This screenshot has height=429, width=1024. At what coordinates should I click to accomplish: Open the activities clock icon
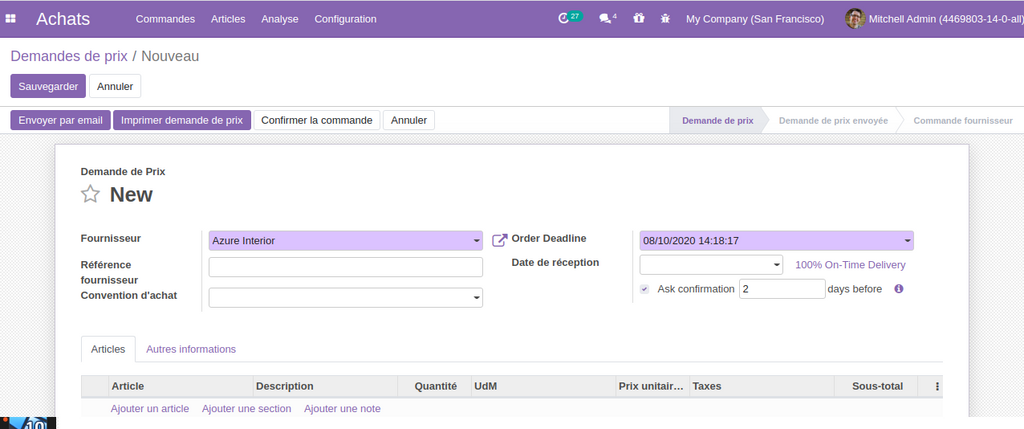[565, 19]
